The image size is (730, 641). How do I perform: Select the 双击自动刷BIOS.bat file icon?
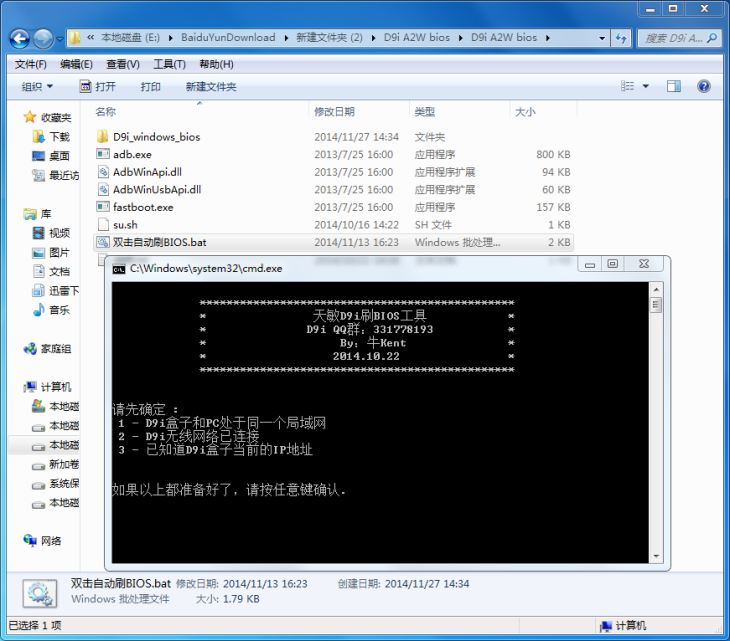[102, 242]
